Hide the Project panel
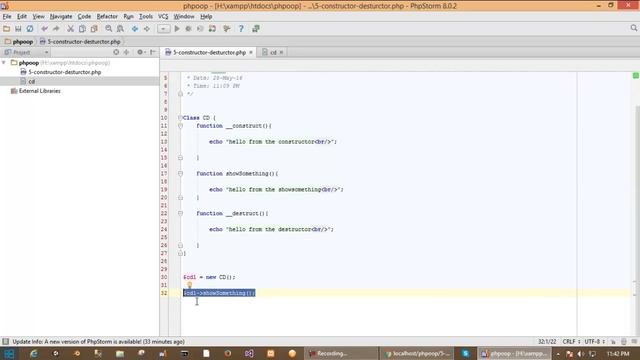Viewport: 640px width, 360px height. (153, 52)
